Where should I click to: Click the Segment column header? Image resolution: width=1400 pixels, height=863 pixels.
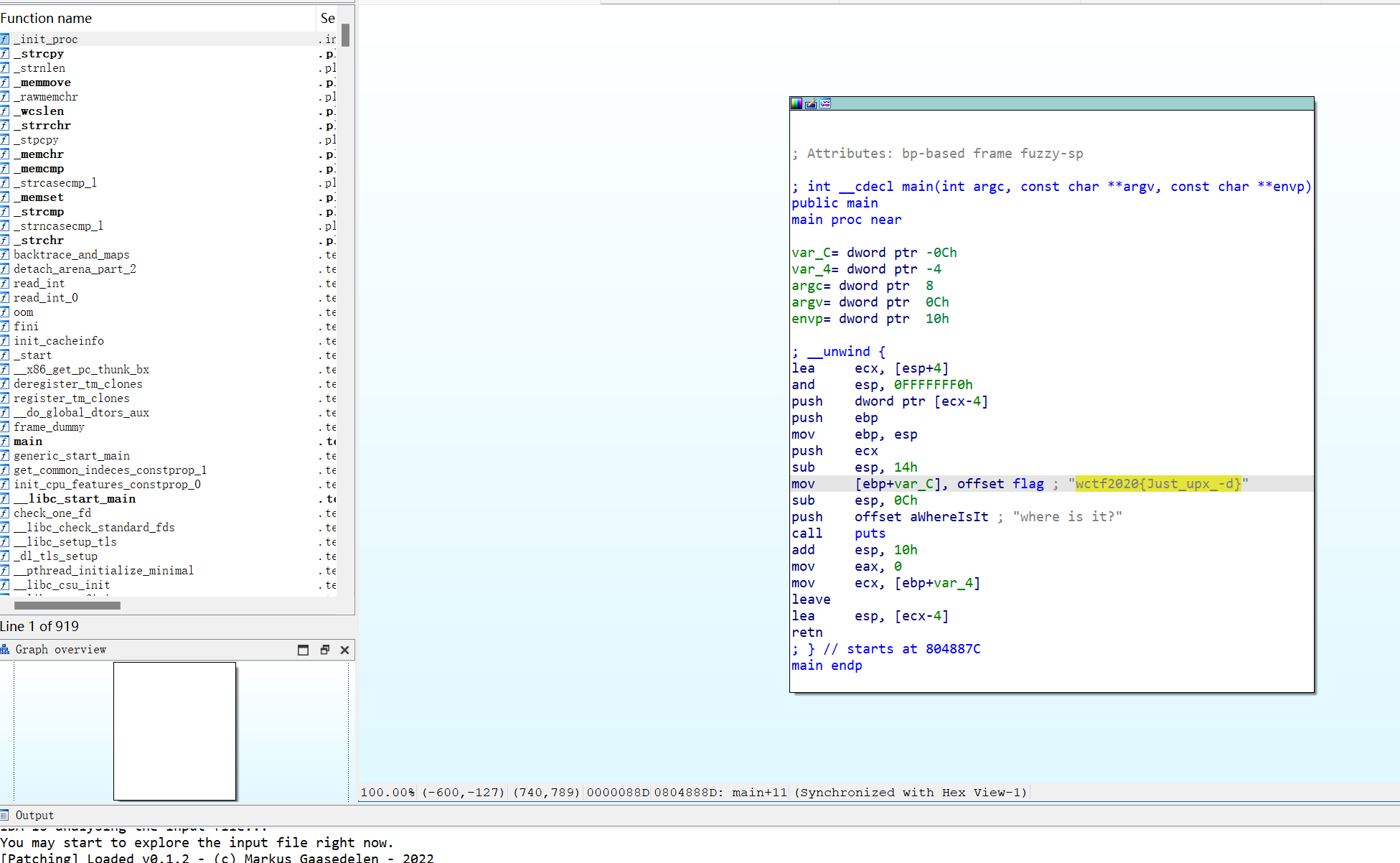pos(327,18)
